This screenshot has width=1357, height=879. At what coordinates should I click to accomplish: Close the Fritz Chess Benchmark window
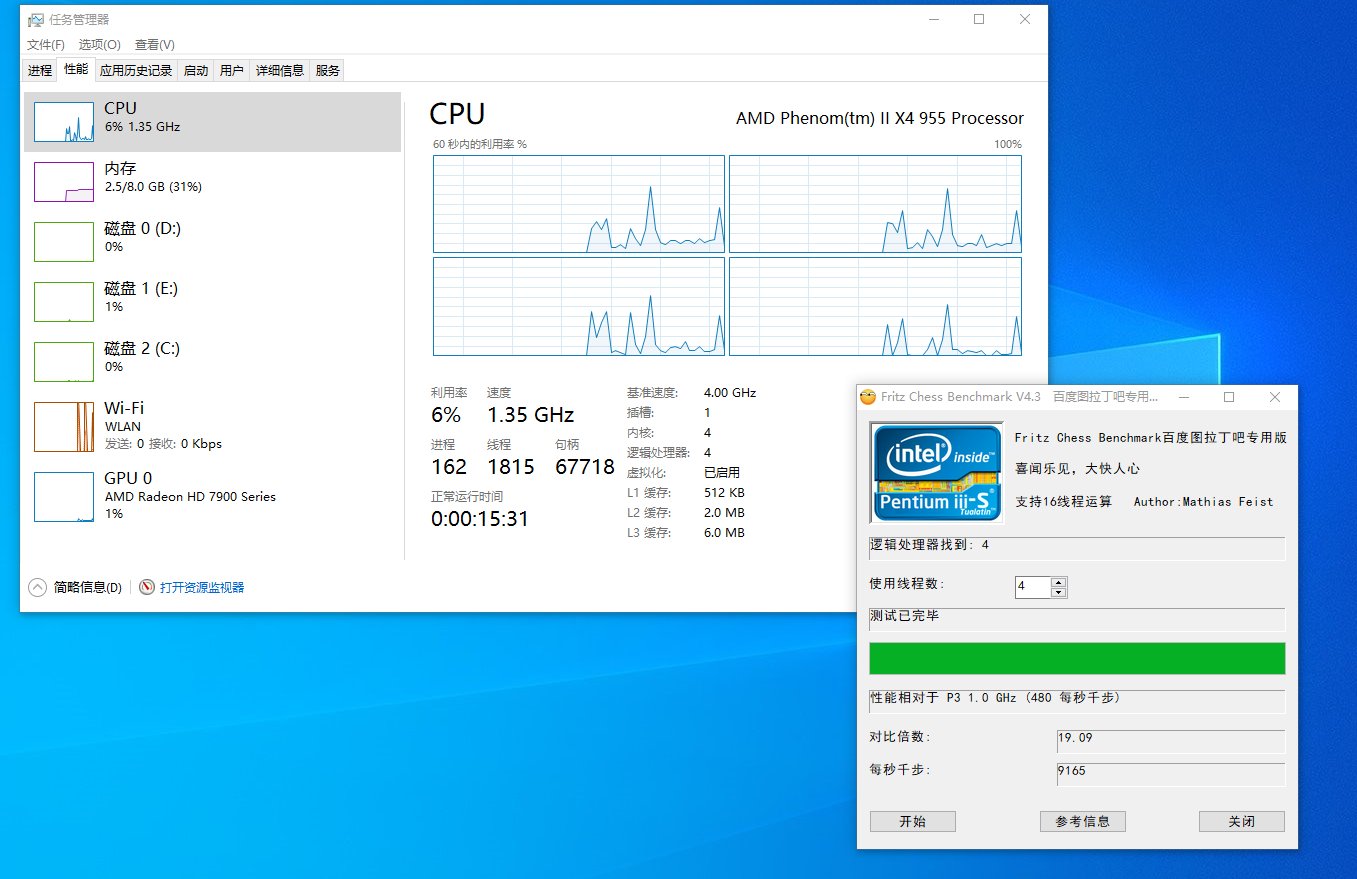coord(1274,397)
